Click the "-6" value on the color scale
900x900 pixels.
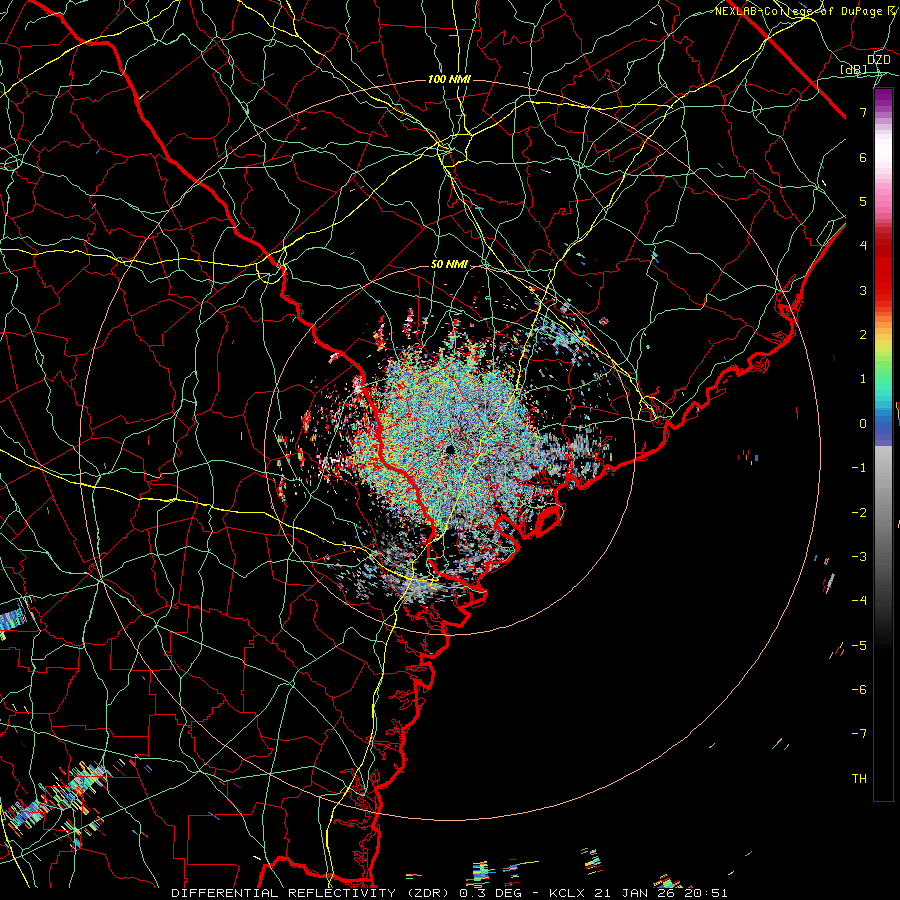click(x=859, y=690)
